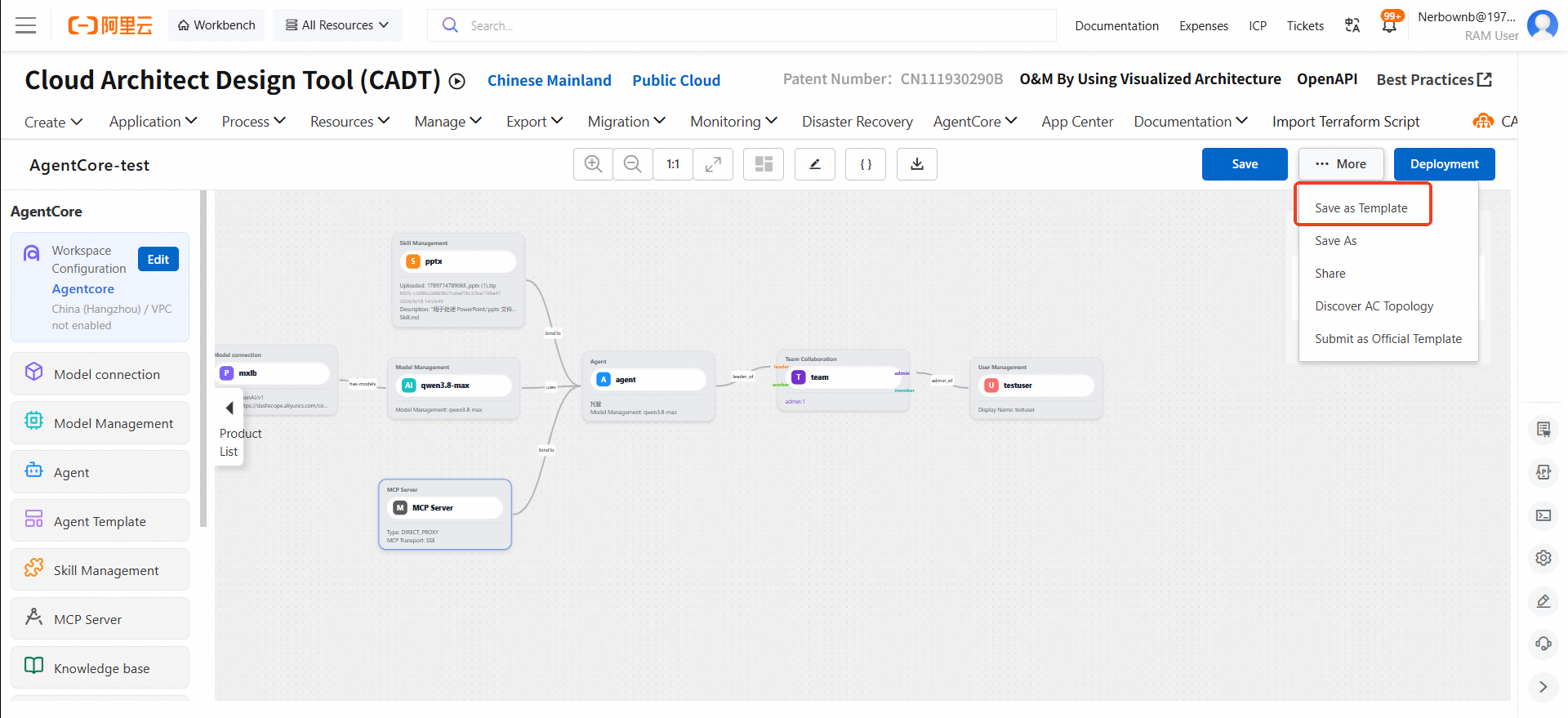
Task: Choose Save As from More menu
Action: pos(1336,241)
